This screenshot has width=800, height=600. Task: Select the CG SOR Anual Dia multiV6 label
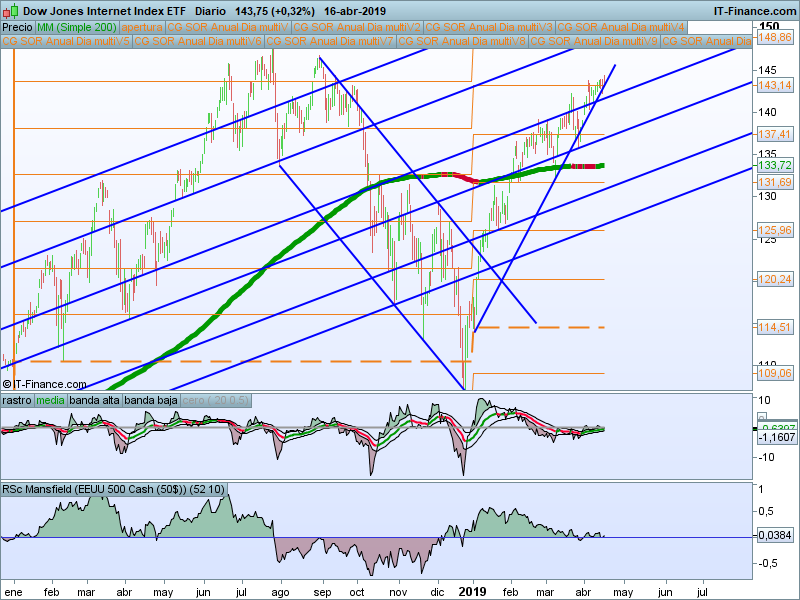point(198,41)
